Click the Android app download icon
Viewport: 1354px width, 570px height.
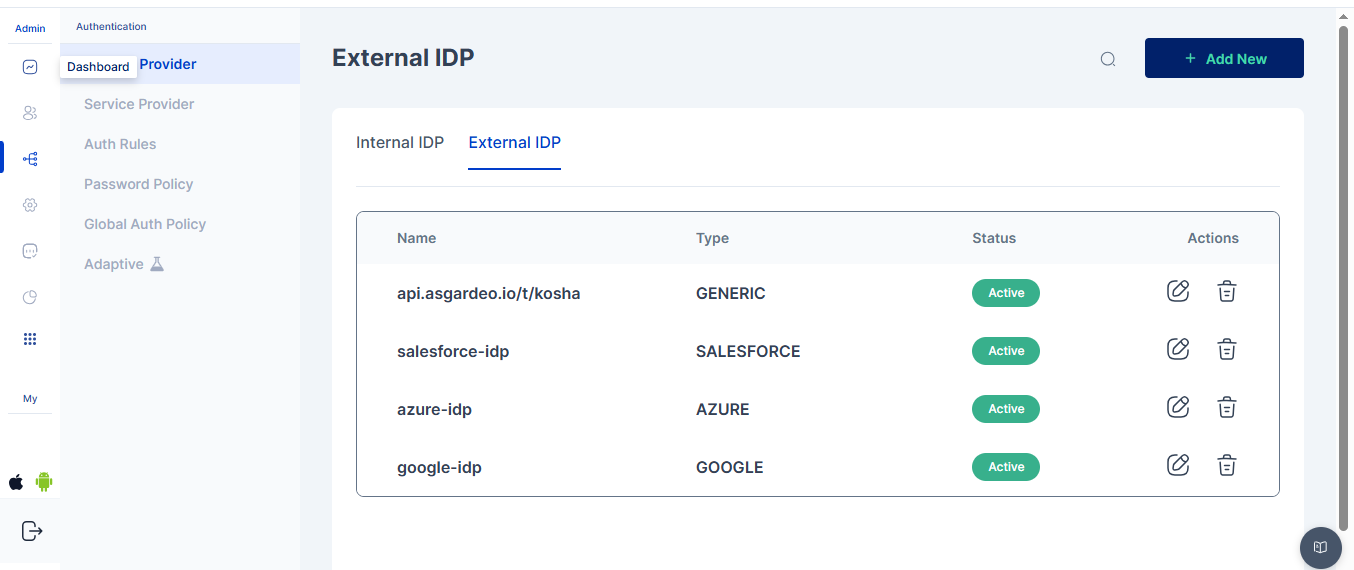tap(44, 482)
